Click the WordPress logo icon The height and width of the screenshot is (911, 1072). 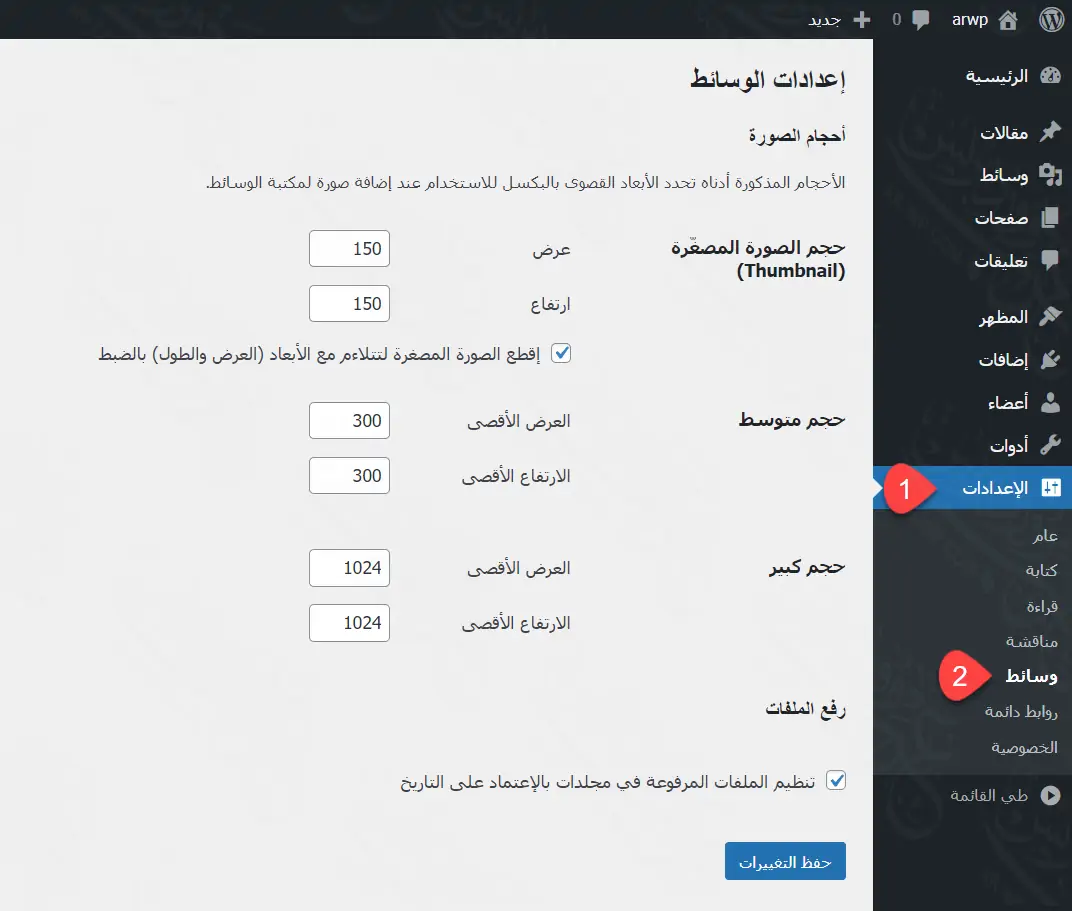(x=1050, y=19)
